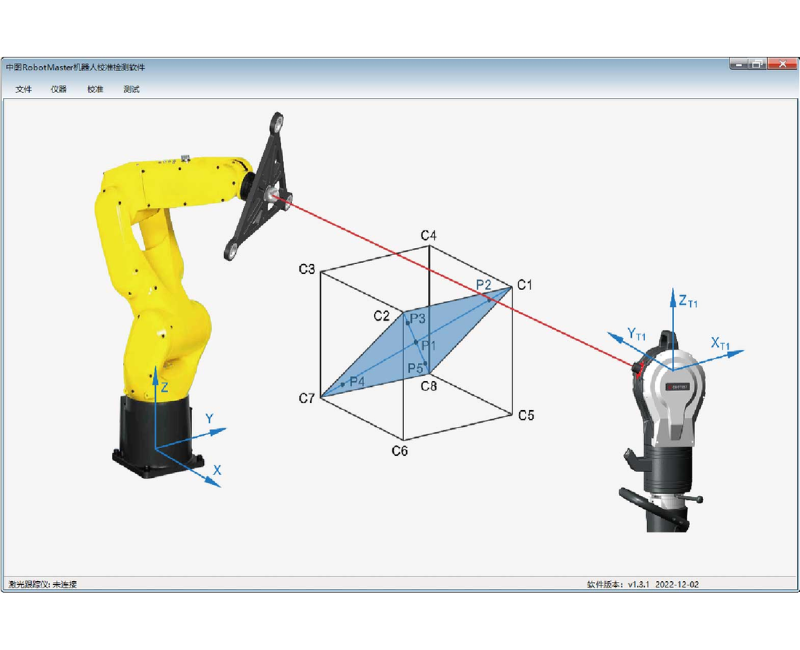The width and height of the screenshot is (800, 650).
Task: Select the 测试 menu
Action: (x=131, y=89)
